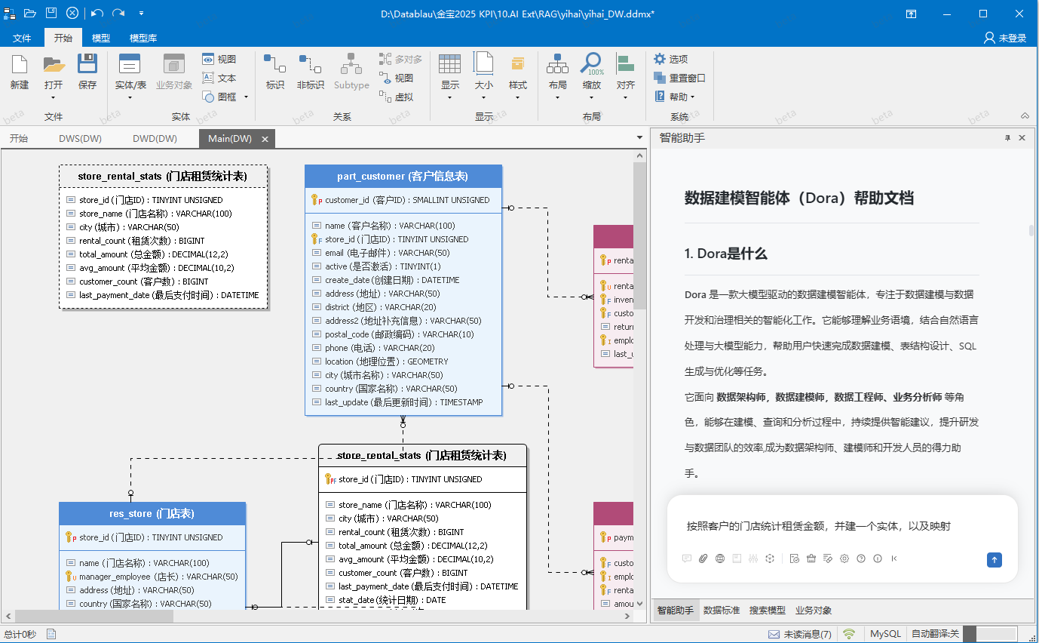Click the 缩放 zoom magnifier icon

tap(590, 64)
